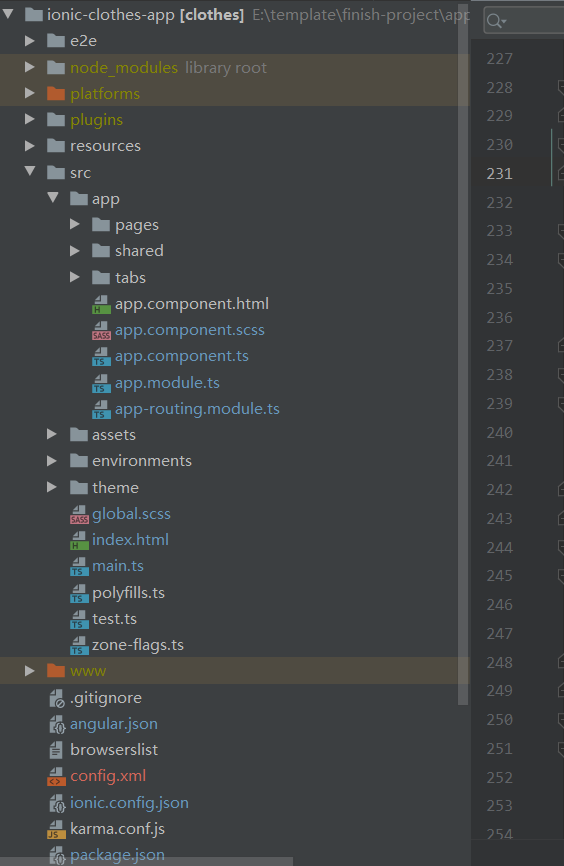The image size is (564, 866).
Task: Open app.component.html file
Action: [x=192, y=304]
